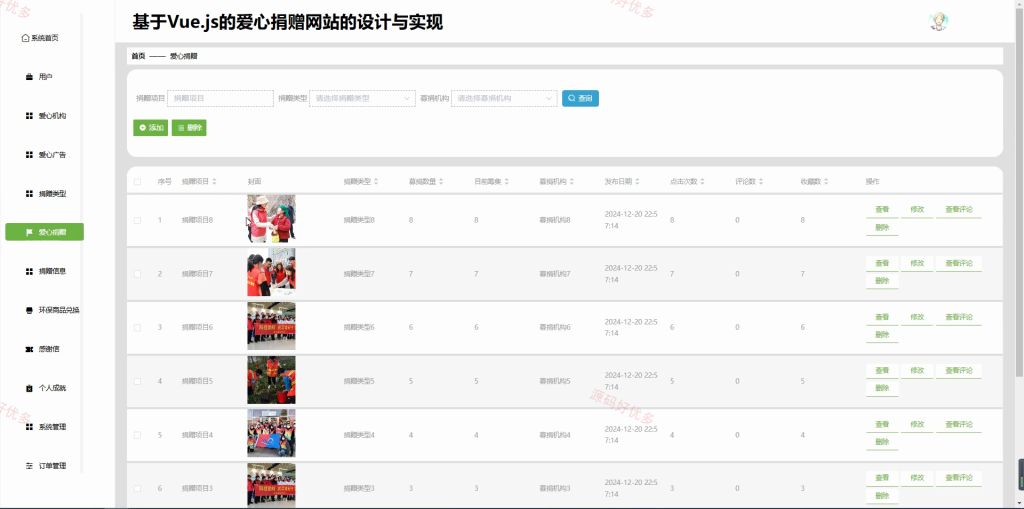Open cover image of row 捐赠项目4
Viewport: 1024px width, 509px height.
(x=271, y=433)
